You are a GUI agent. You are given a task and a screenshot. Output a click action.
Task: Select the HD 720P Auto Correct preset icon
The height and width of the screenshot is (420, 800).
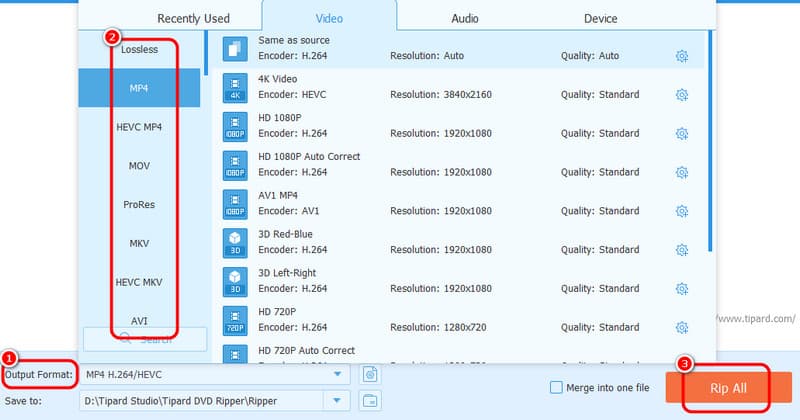pos(235,354)
